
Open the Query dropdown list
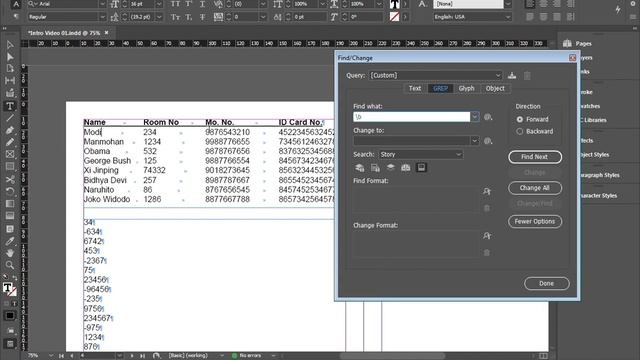point(498,76)
